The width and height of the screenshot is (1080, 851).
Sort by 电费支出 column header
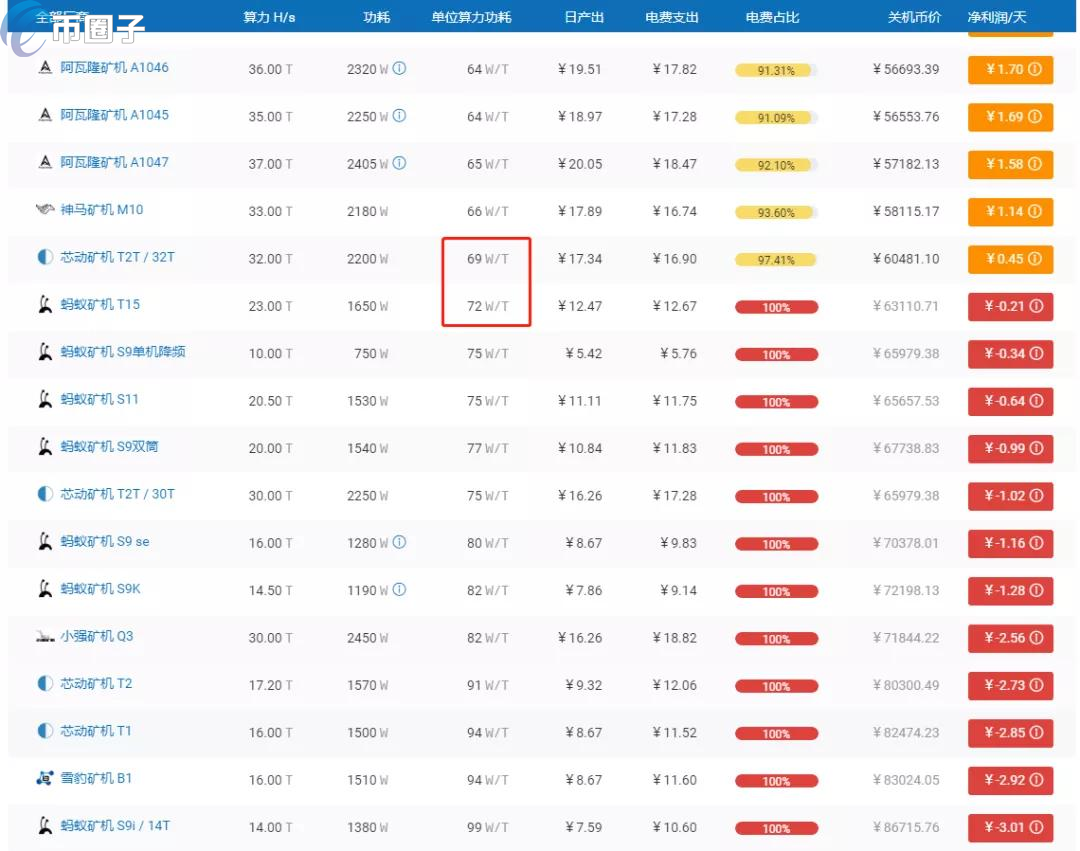pyautogui.click(x=672, y=17)
